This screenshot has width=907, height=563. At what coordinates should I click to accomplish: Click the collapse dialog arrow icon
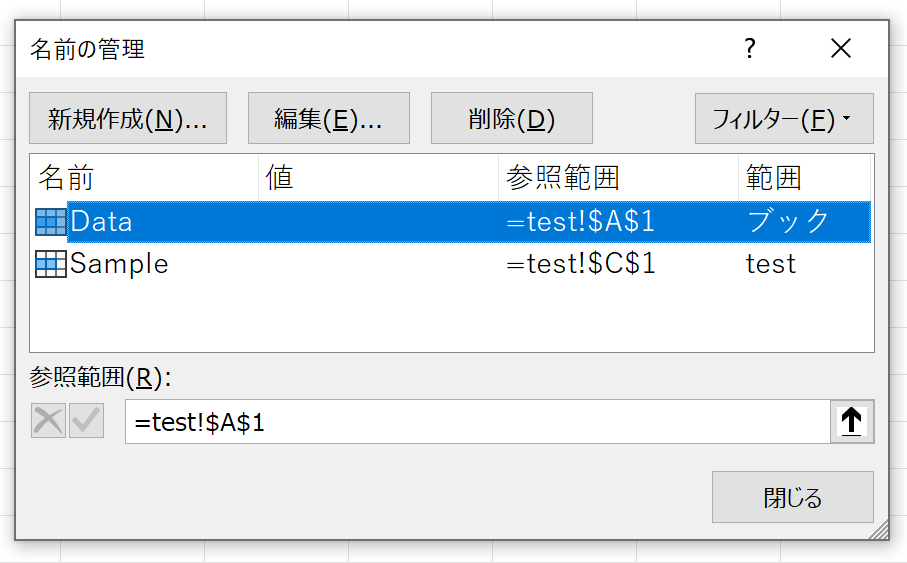851,421
